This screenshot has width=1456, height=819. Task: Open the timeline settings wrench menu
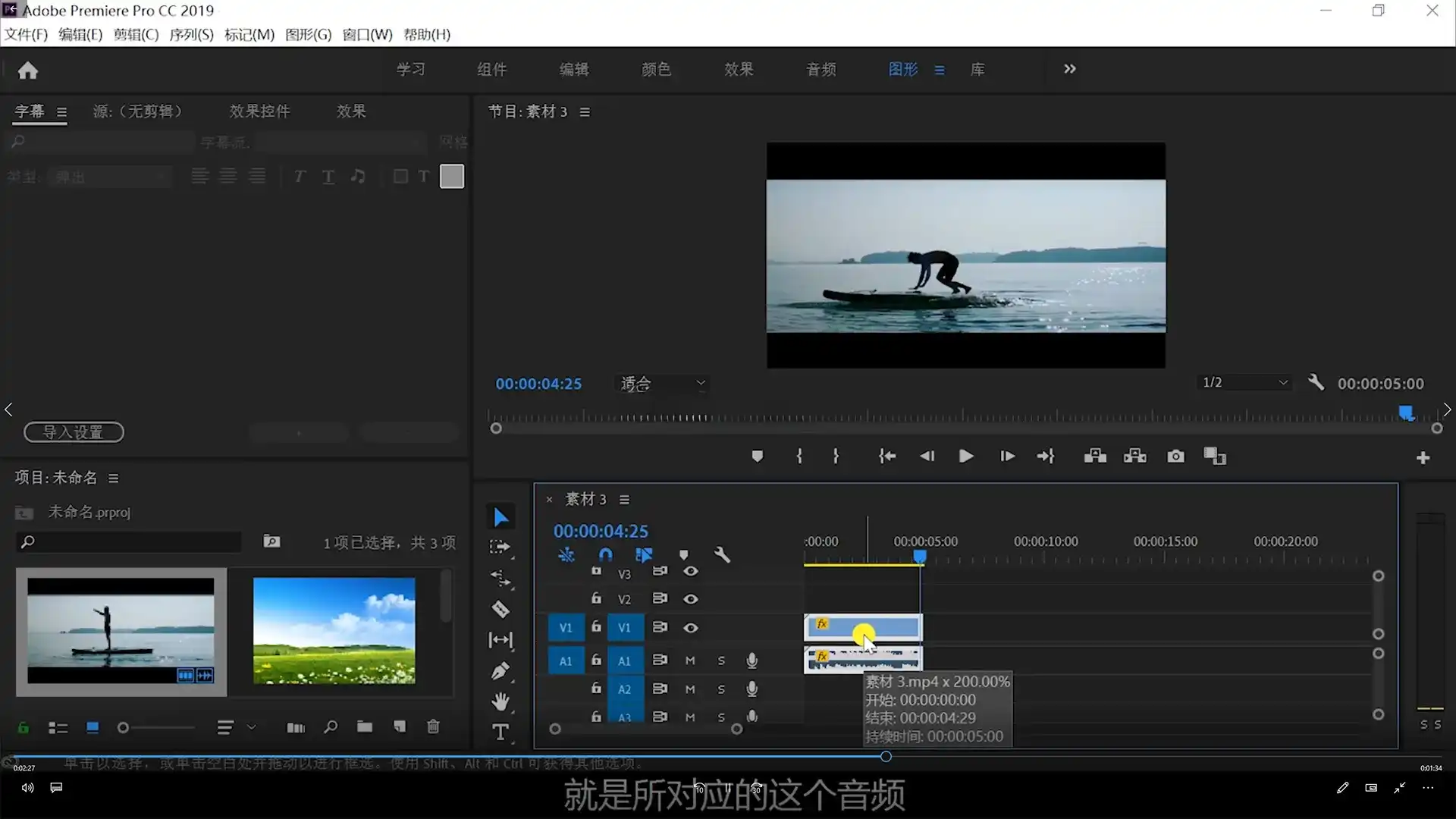coord(722,554)
